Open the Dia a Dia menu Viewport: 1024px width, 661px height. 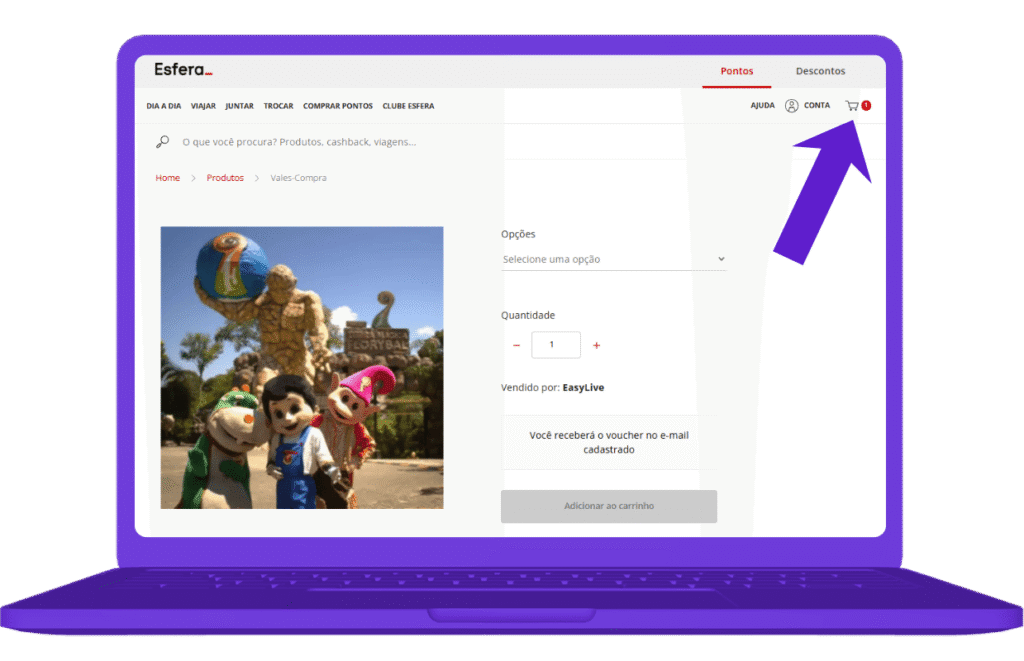163,106
